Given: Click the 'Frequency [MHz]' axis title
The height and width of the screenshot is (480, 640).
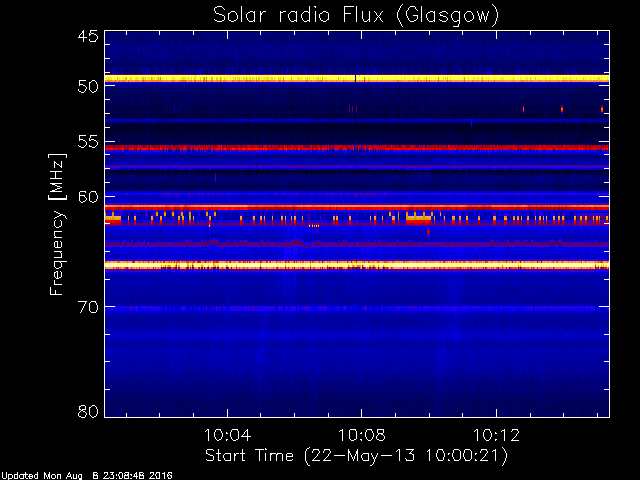Looking at the screenshot, I should point(57,224).
